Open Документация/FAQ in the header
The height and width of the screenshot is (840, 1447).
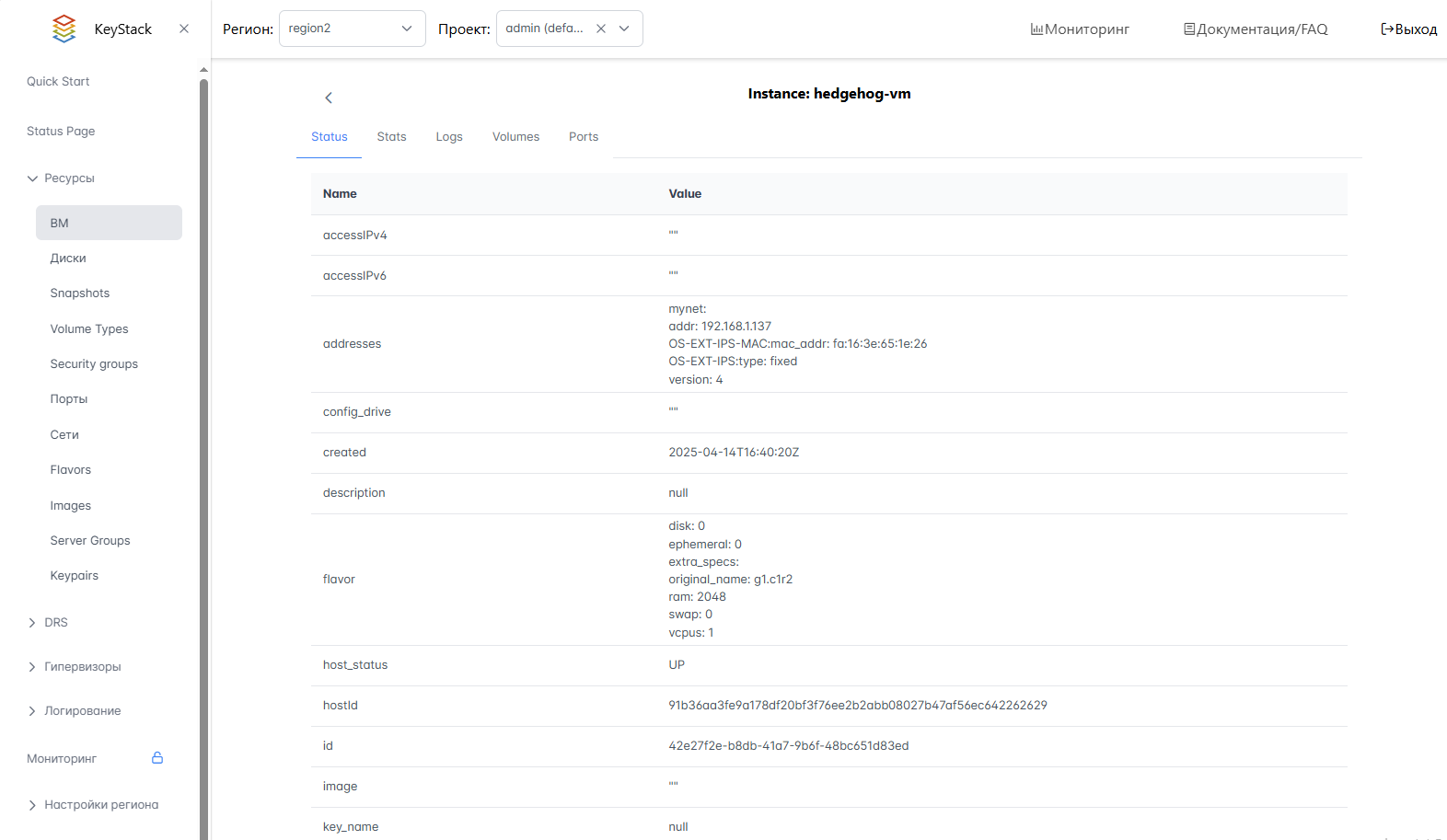pos(1256,29)
